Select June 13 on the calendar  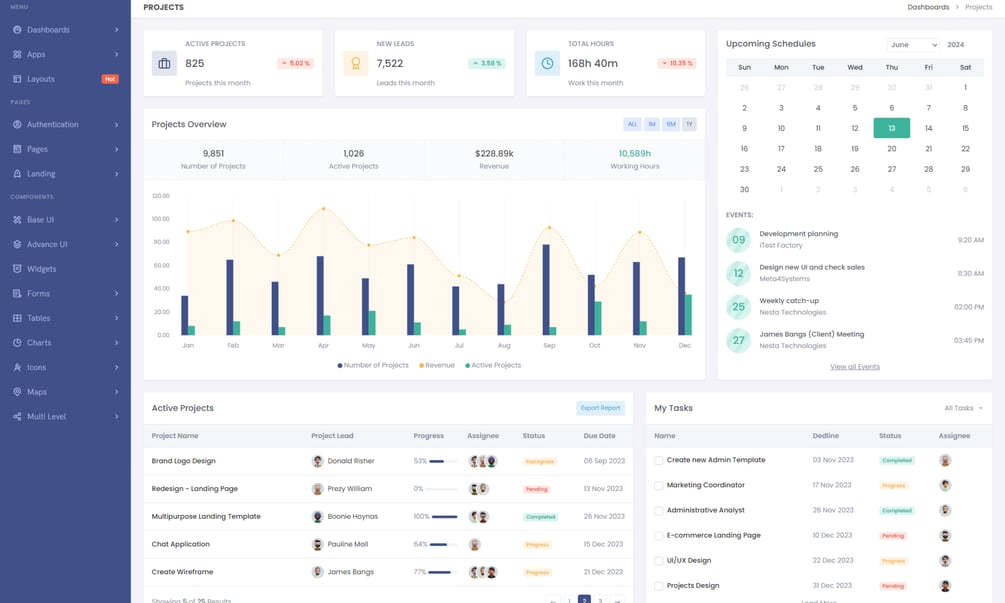point(892,128)
